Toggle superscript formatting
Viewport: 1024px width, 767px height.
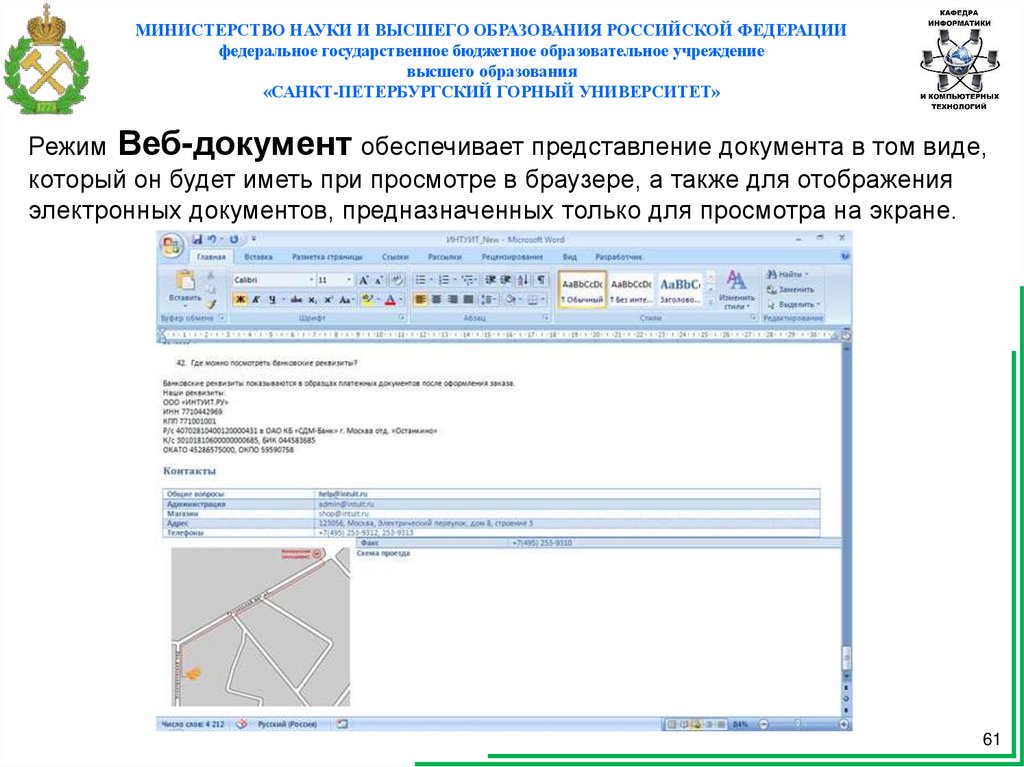pyautogui.click(x=328, y=300)
